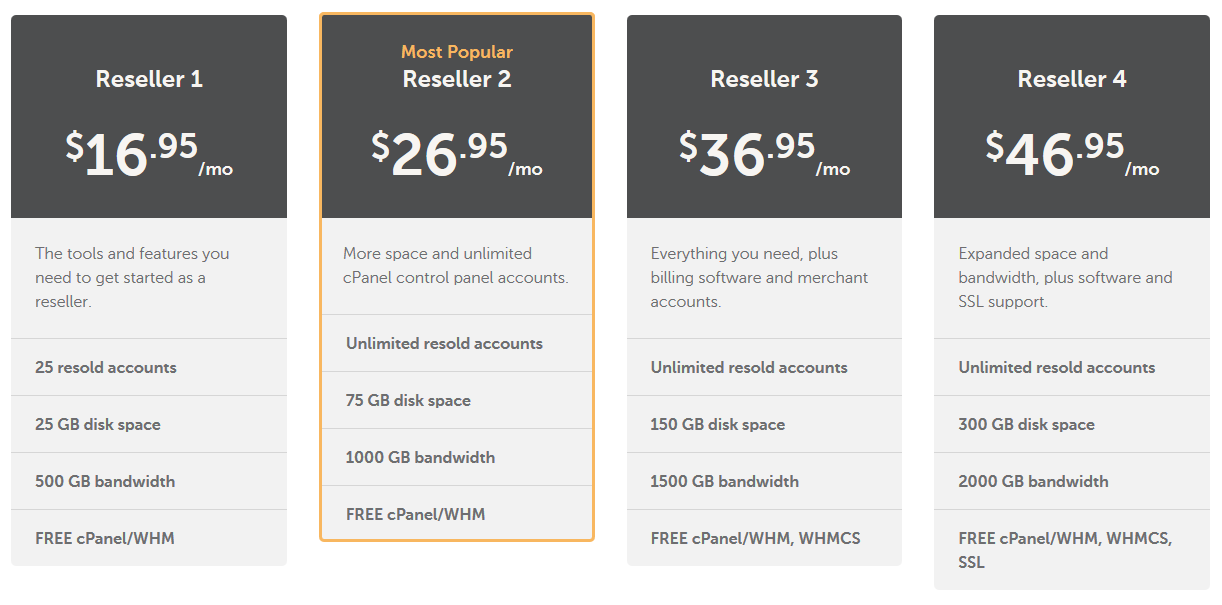This screenshot has width=1222, height=605.
Task: Click FREE cPanel/WHM, WHMCS under Reseller 3
Action: pyautogui.click(x=763, y=537)
